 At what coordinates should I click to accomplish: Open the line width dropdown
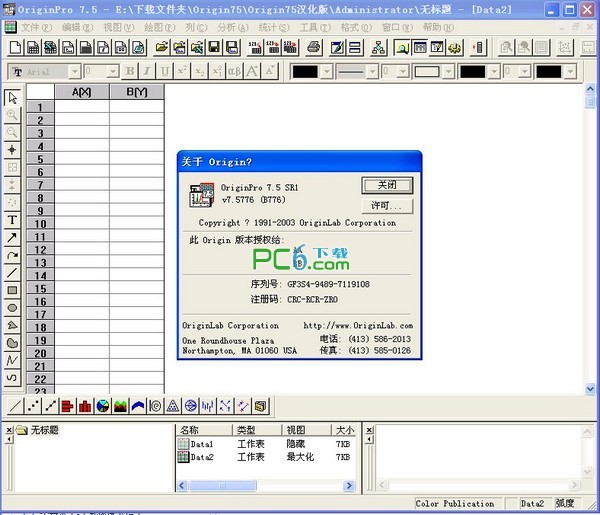pyautogui.click(x=403, y=72)
